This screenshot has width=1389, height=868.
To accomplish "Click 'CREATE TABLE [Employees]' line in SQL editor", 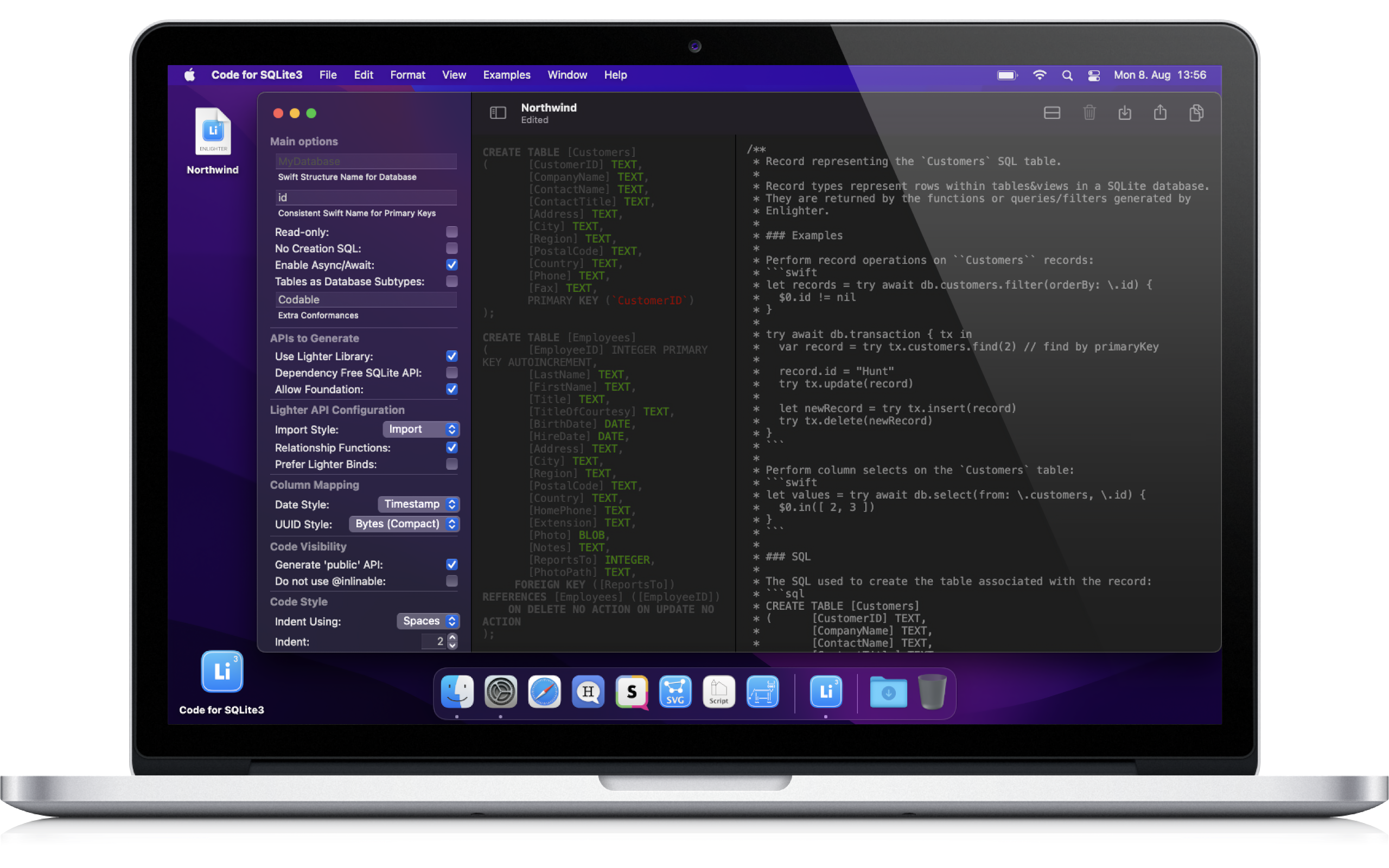I will point(559,337).
